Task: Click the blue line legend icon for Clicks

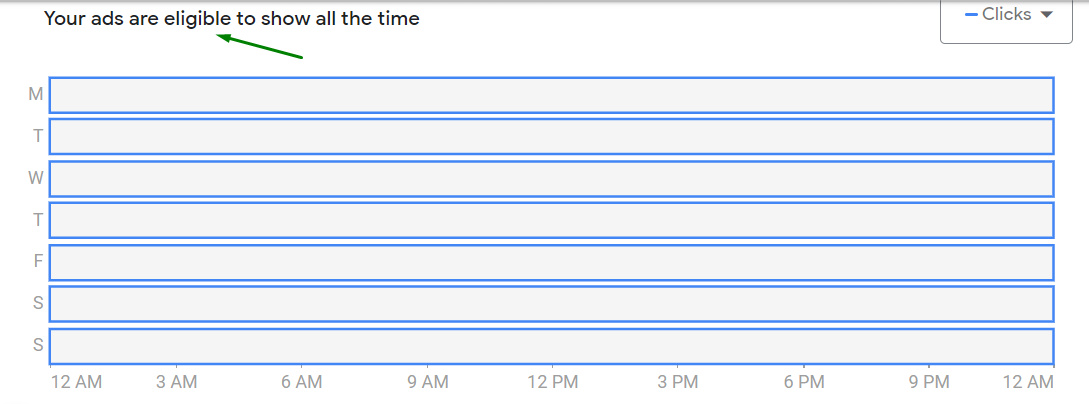Action: click(971, 15)
